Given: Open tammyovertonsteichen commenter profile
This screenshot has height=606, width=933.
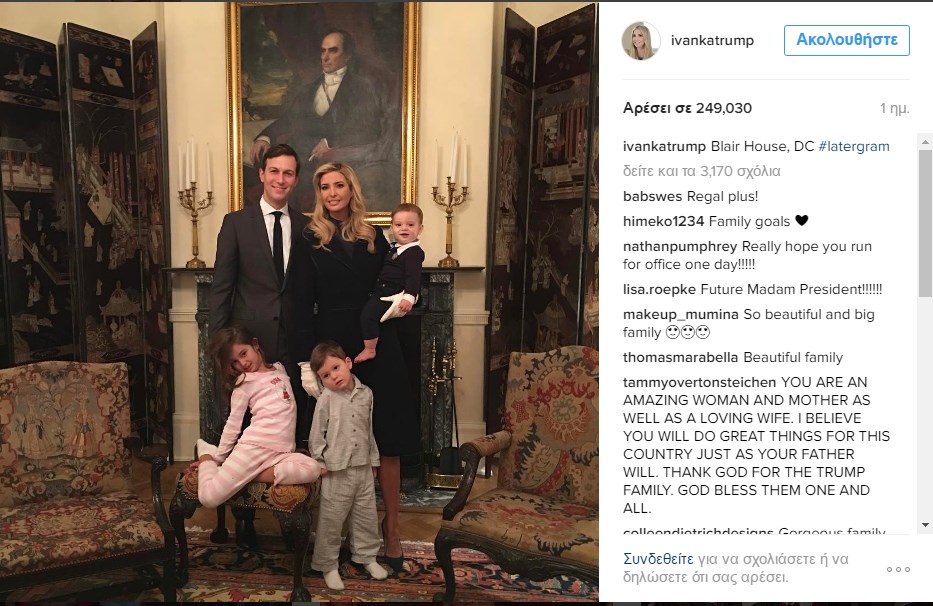Looking at the screenshot, I should click(x=700, y=382).
